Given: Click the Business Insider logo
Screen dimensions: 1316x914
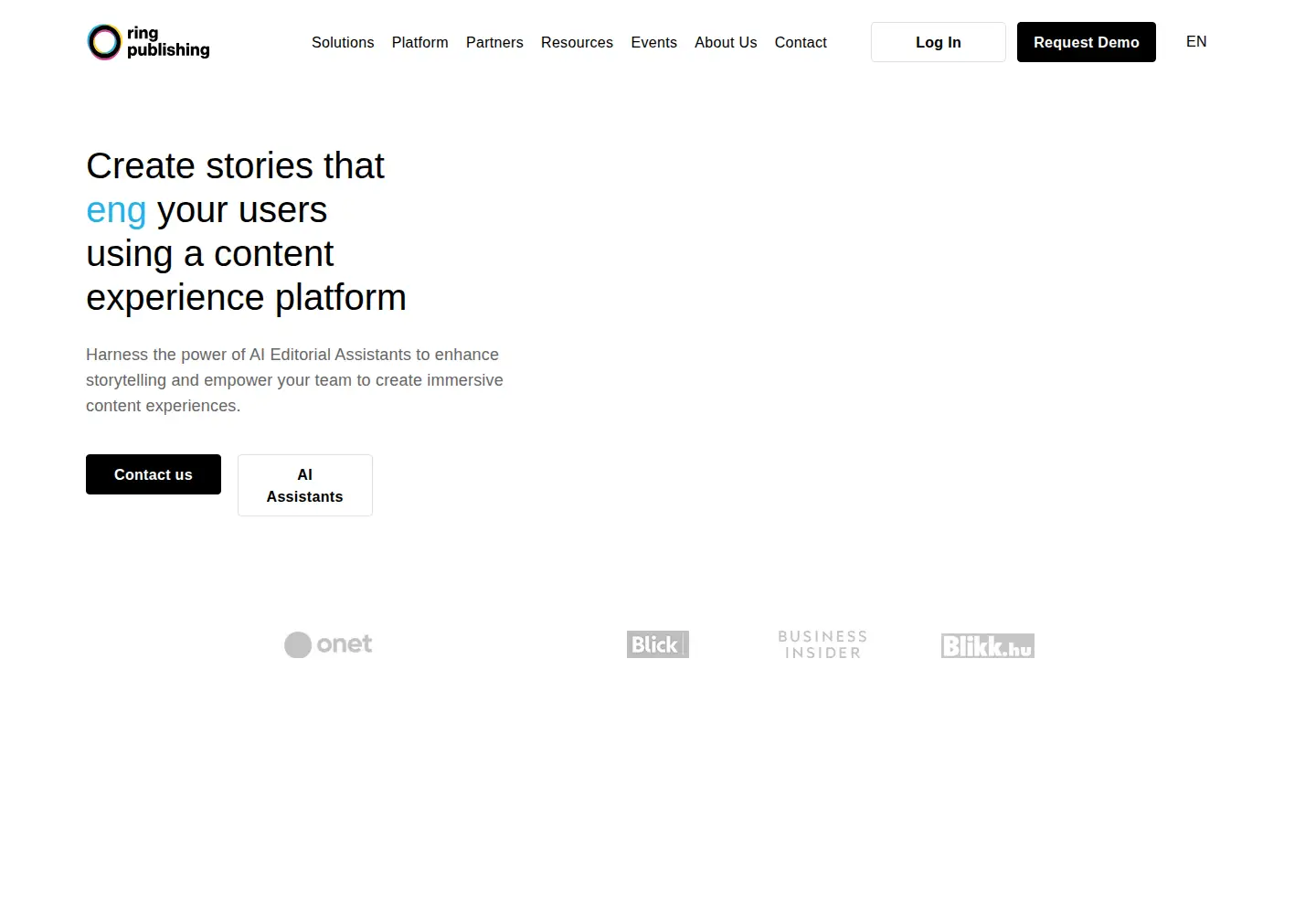Looking at the screenshot, I should coord(822,644).
